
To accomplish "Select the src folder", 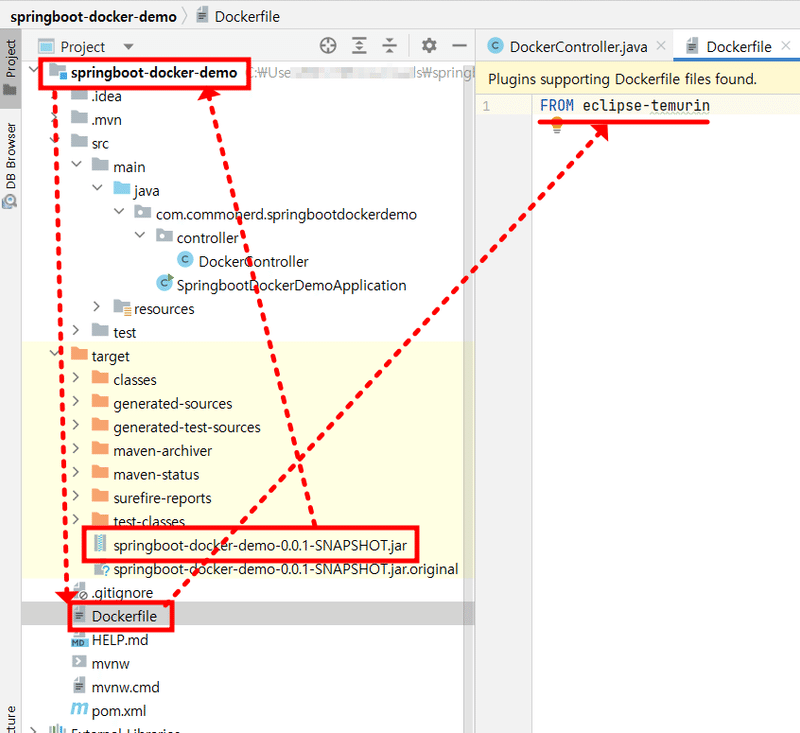I will 100,143.
